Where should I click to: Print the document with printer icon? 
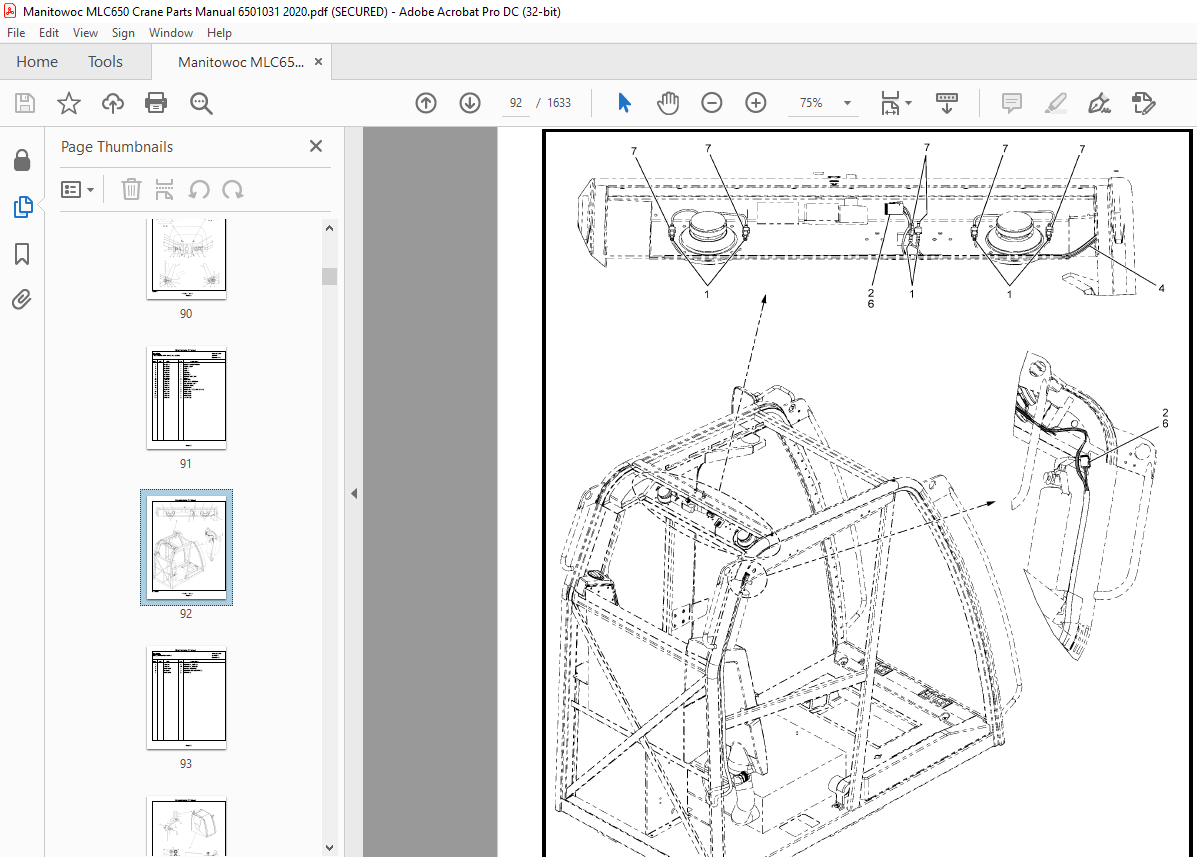pos(156,103)
